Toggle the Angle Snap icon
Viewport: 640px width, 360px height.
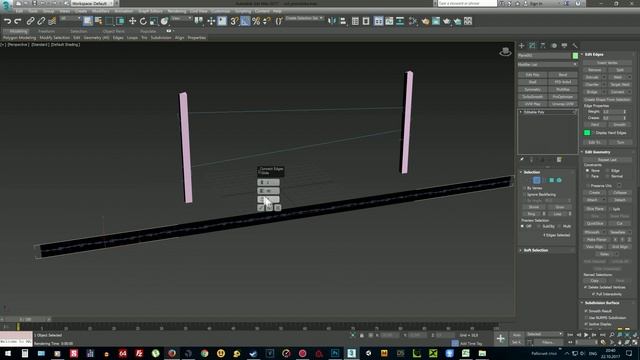pyautogui.click(x=245, y=21)
